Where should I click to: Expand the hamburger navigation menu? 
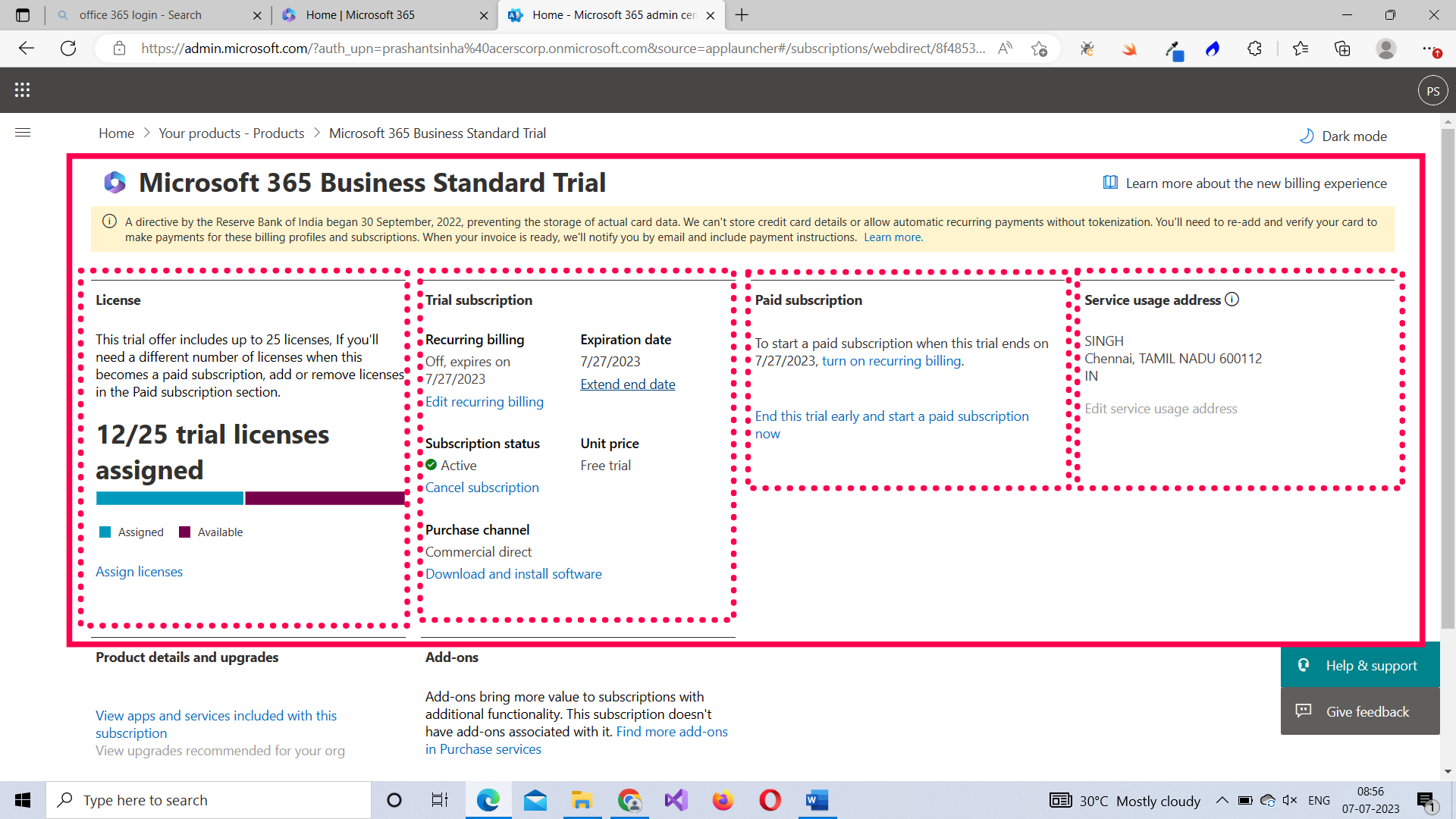point(23,133)
